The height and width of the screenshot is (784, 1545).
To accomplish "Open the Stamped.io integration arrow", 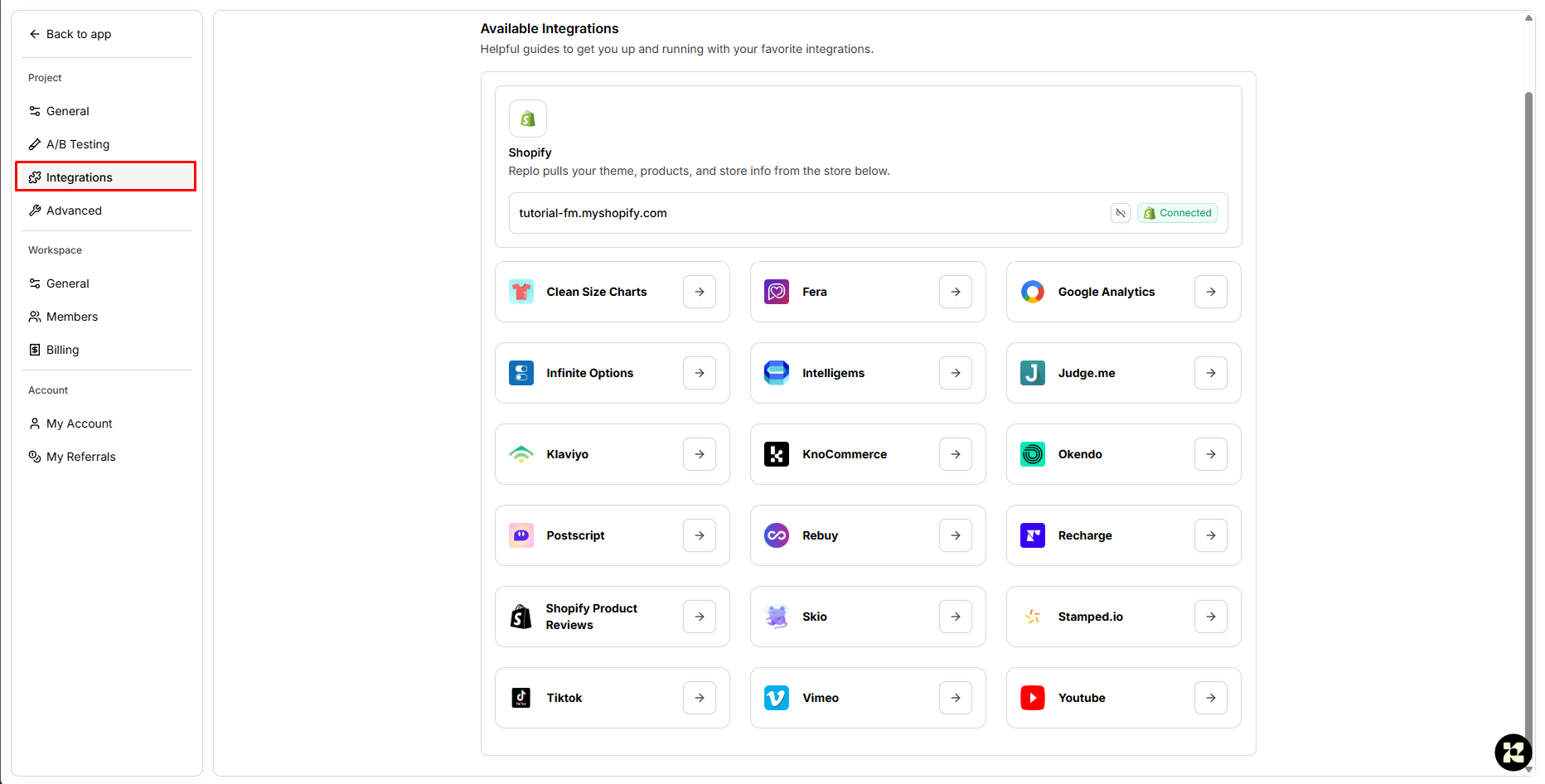I will point(1211,617).
